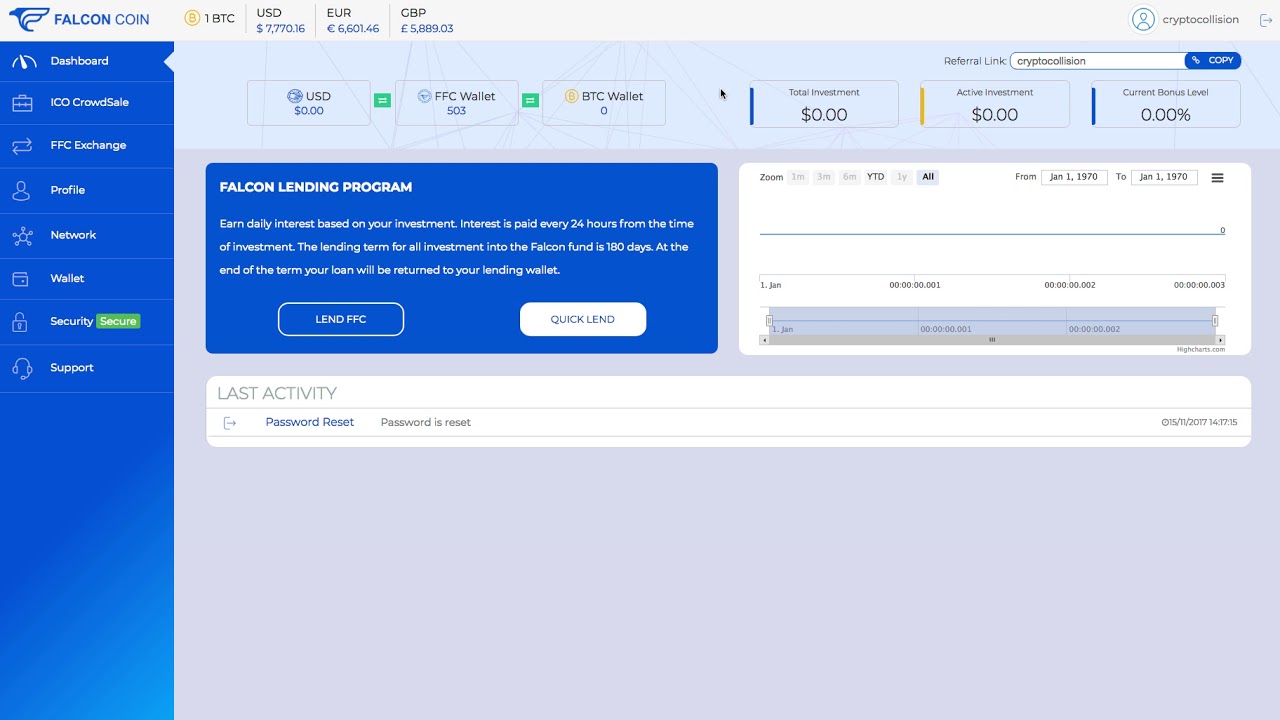1280x720 pixels.
Task: Click the GBP rate £ 5,889.03
Action: (x=427, y=29)
